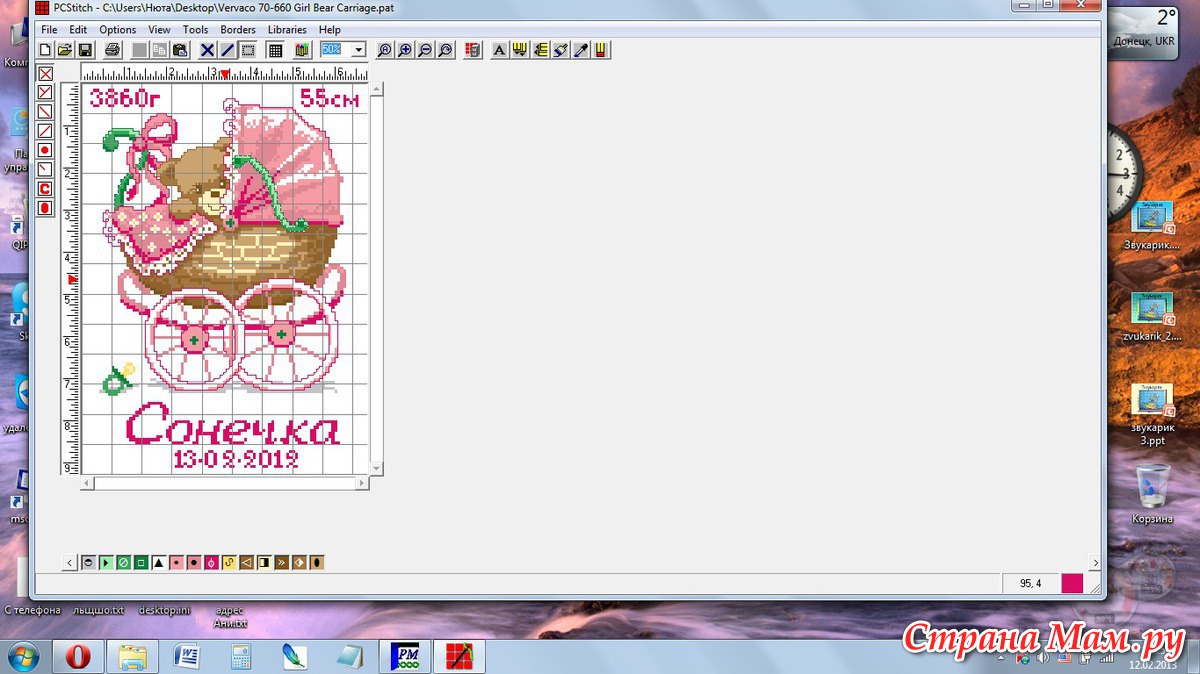Screen dimensions: 1200x674
Task: Open the Help menu
Action: [x=330, y=30]
